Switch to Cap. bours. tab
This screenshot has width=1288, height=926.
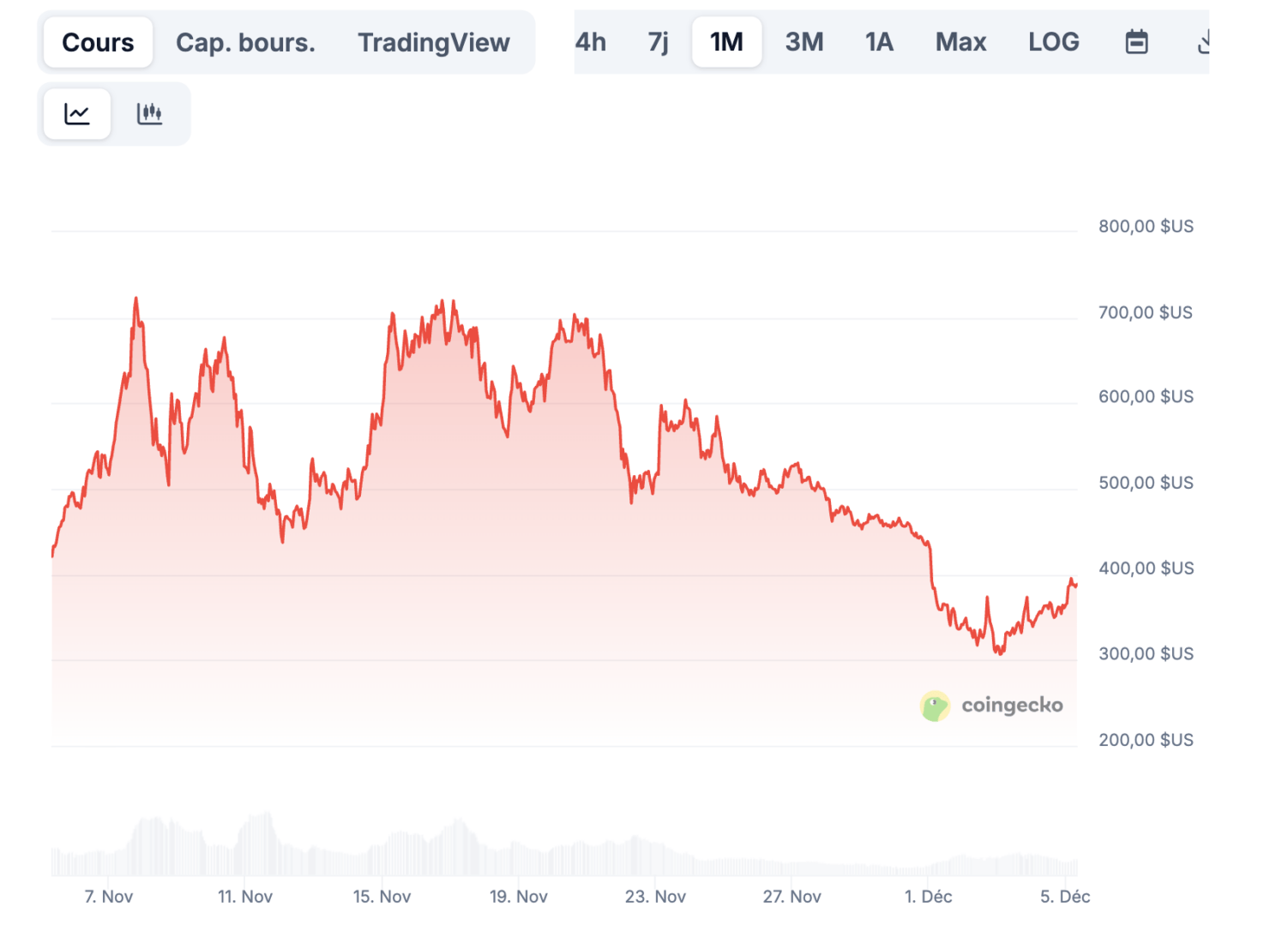(x=245, y=43)
